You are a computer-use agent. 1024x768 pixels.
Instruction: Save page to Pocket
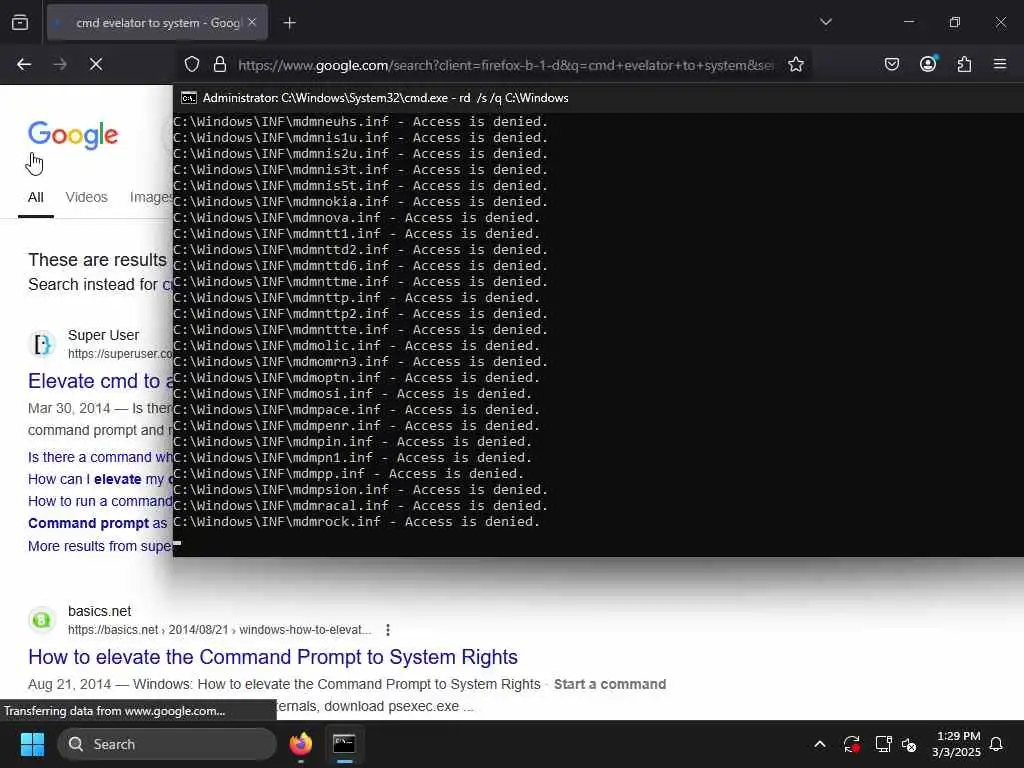click(891, 64)
